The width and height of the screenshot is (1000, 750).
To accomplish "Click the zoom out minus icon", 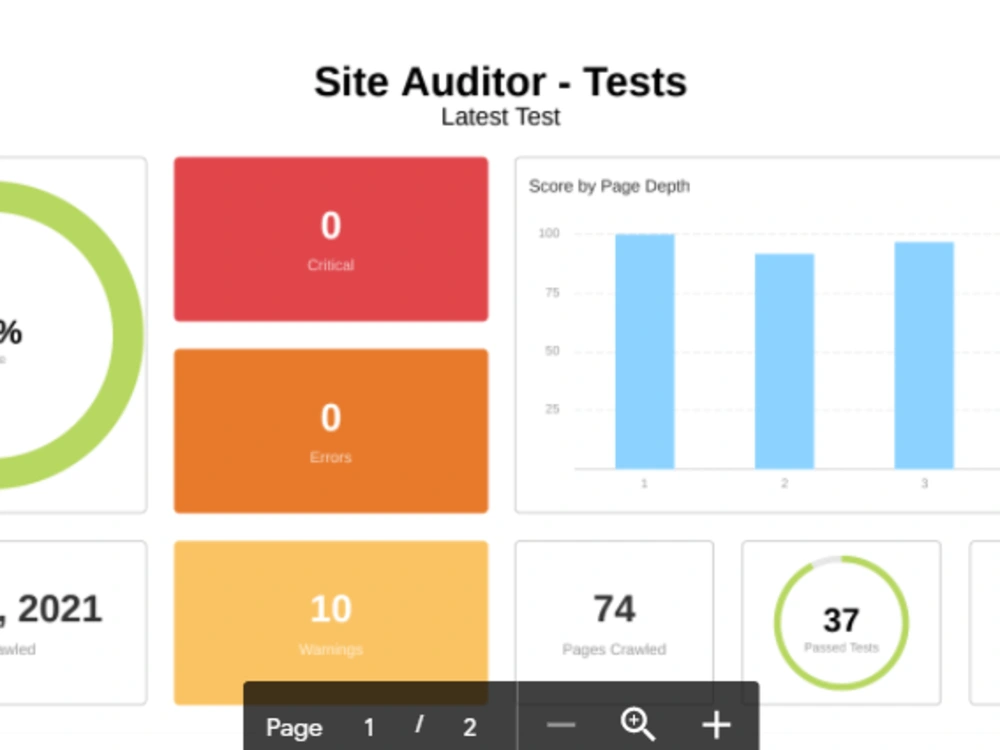I will tap(561, 725).
